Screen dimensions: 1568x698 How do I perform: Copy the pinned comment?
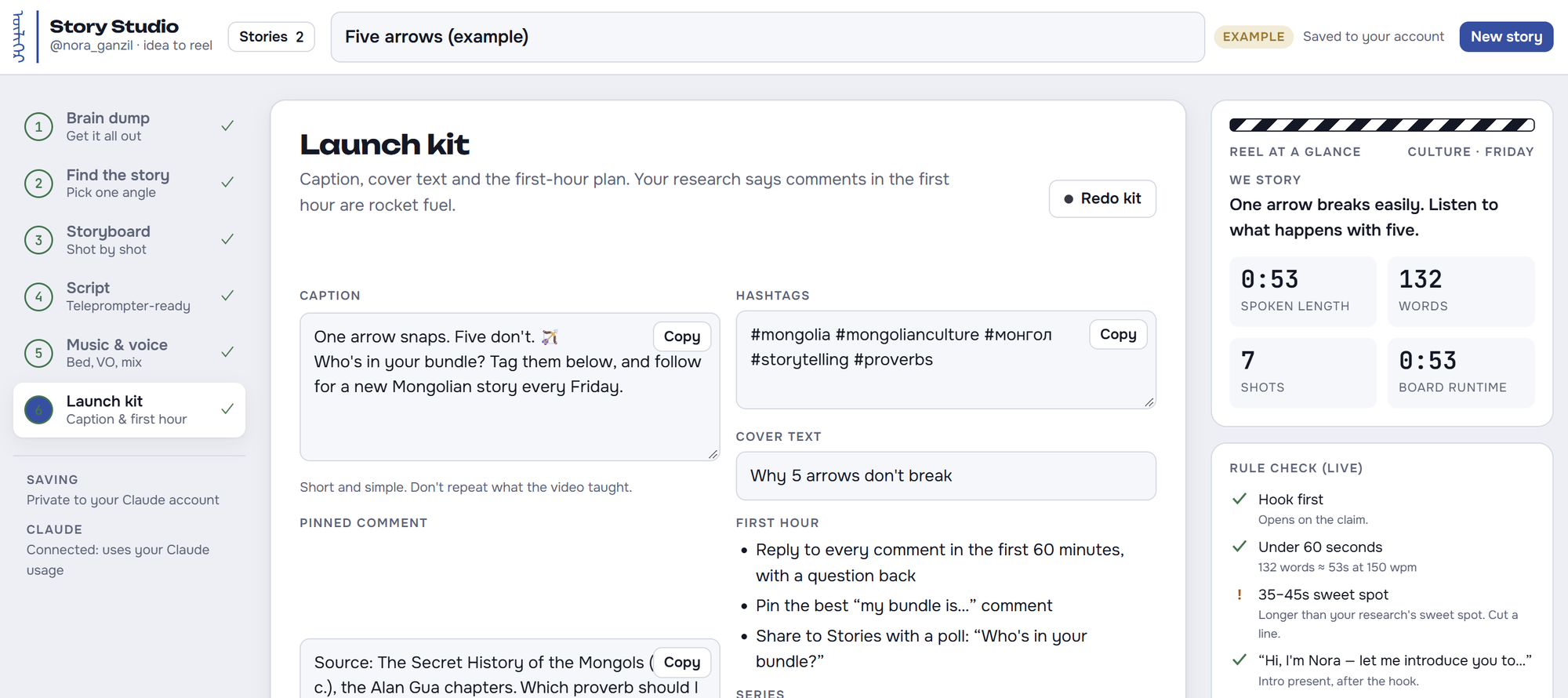(x=682, y=662)
